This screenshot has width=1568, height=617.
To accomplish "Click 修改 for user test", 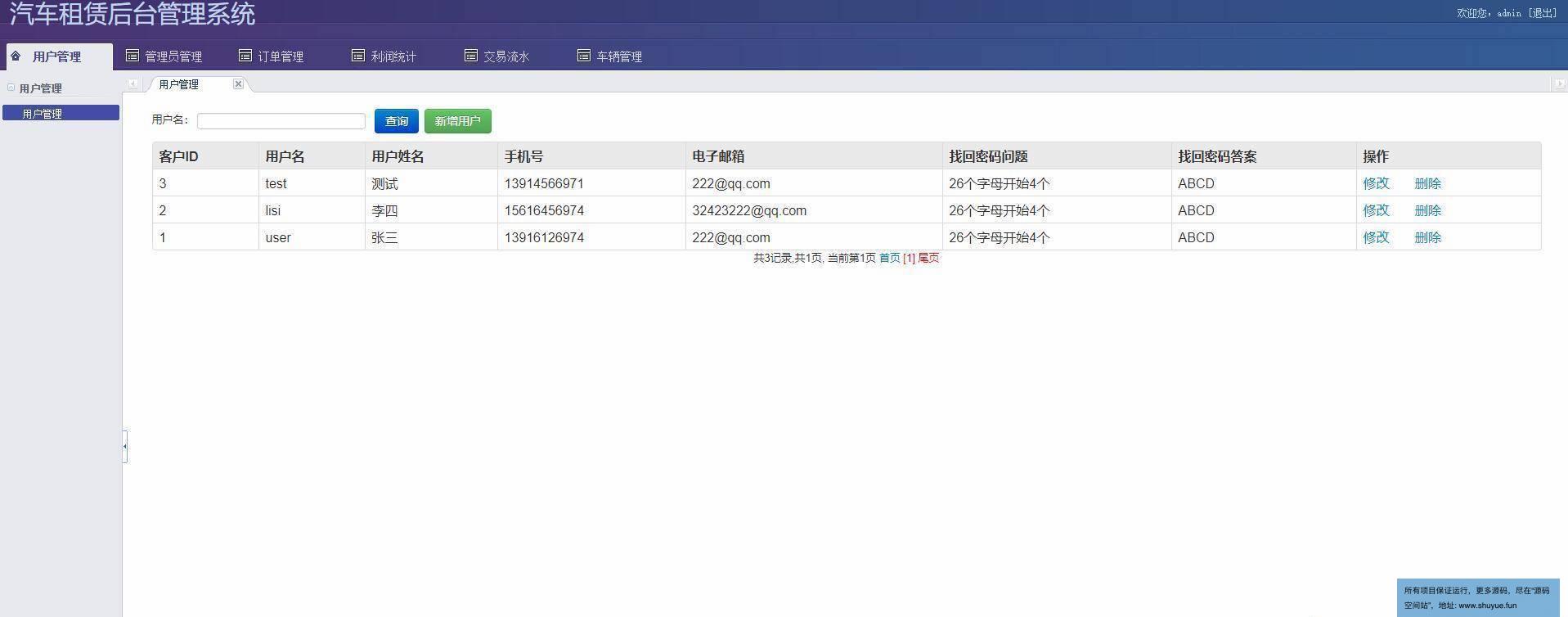I will 1376,183.
